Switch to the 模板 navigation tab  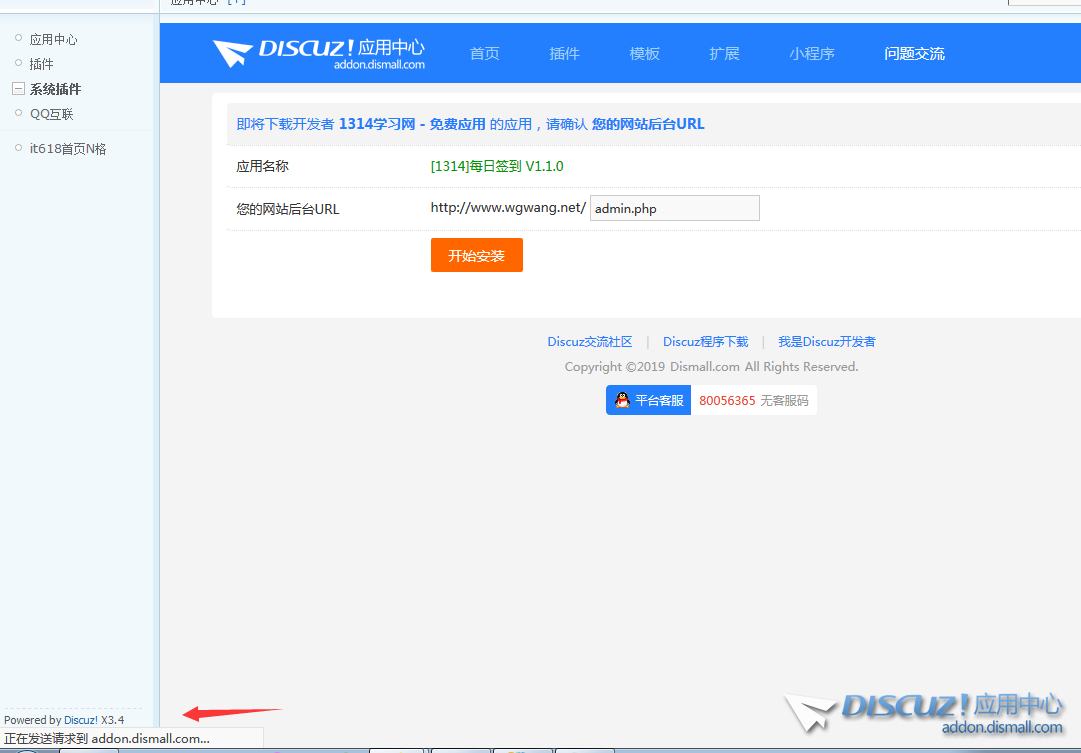(x=644, y=54)
